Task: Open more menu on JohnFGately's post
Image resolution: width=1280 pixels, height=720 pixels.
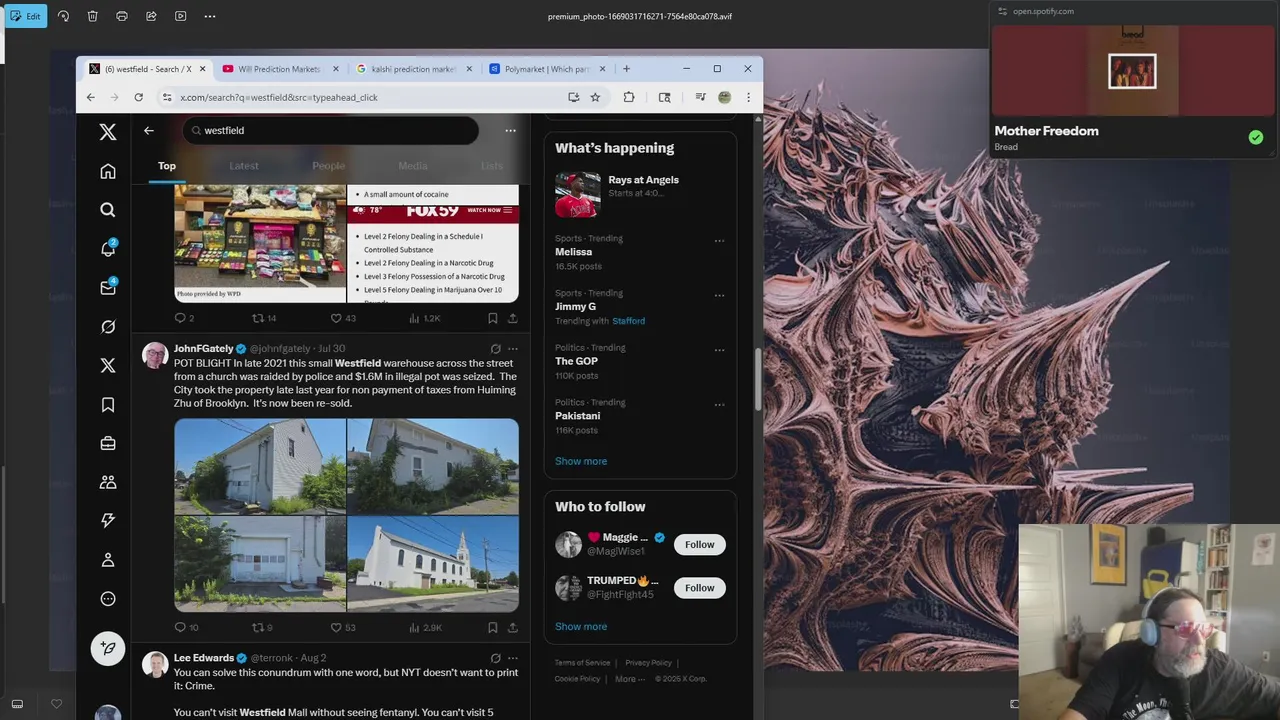Action: tap(512, 349)
